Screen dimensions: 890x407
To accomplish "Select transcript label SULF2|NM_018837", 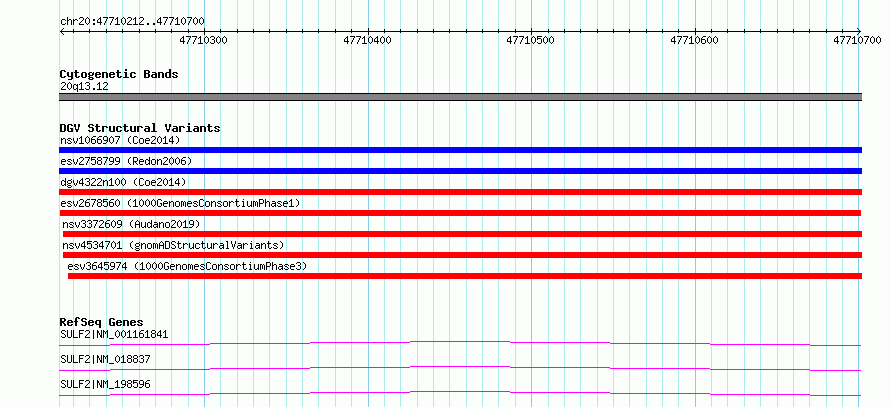I will coord(105,359).
